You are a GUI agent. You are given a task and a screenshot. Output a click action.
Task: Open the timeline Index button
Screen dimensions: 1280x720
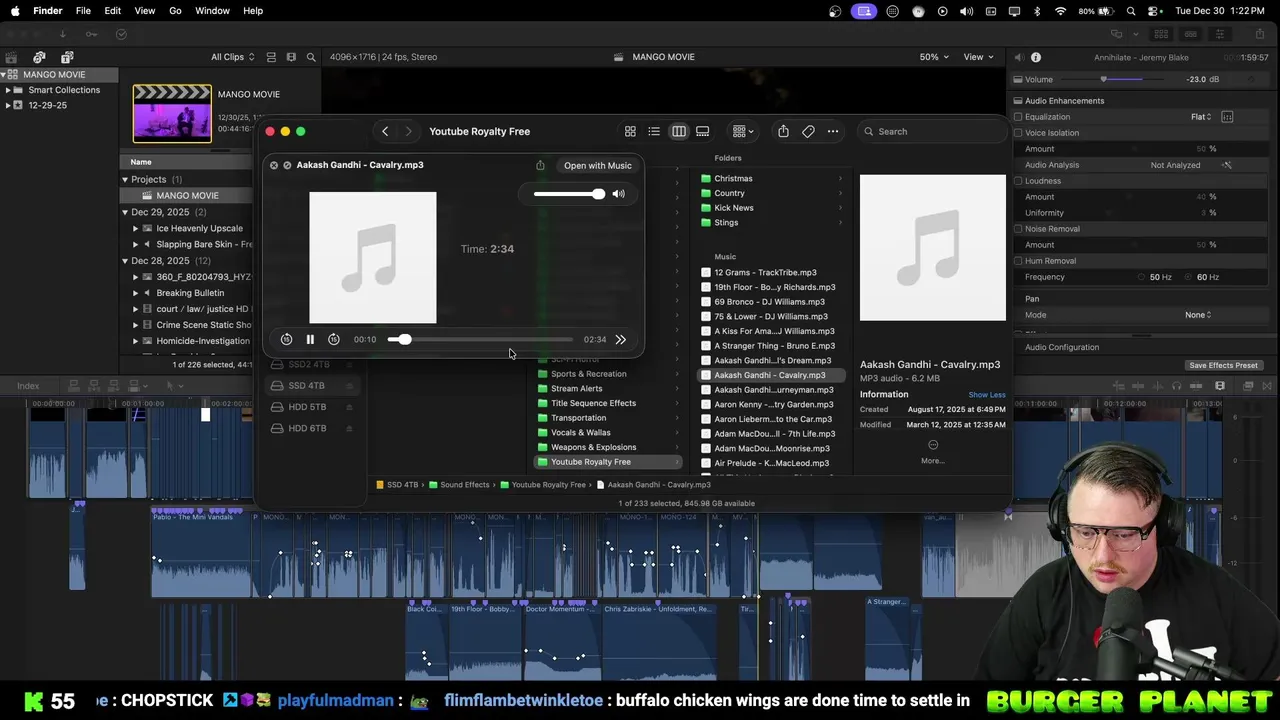pyautogui.click(x=28, y=386)
